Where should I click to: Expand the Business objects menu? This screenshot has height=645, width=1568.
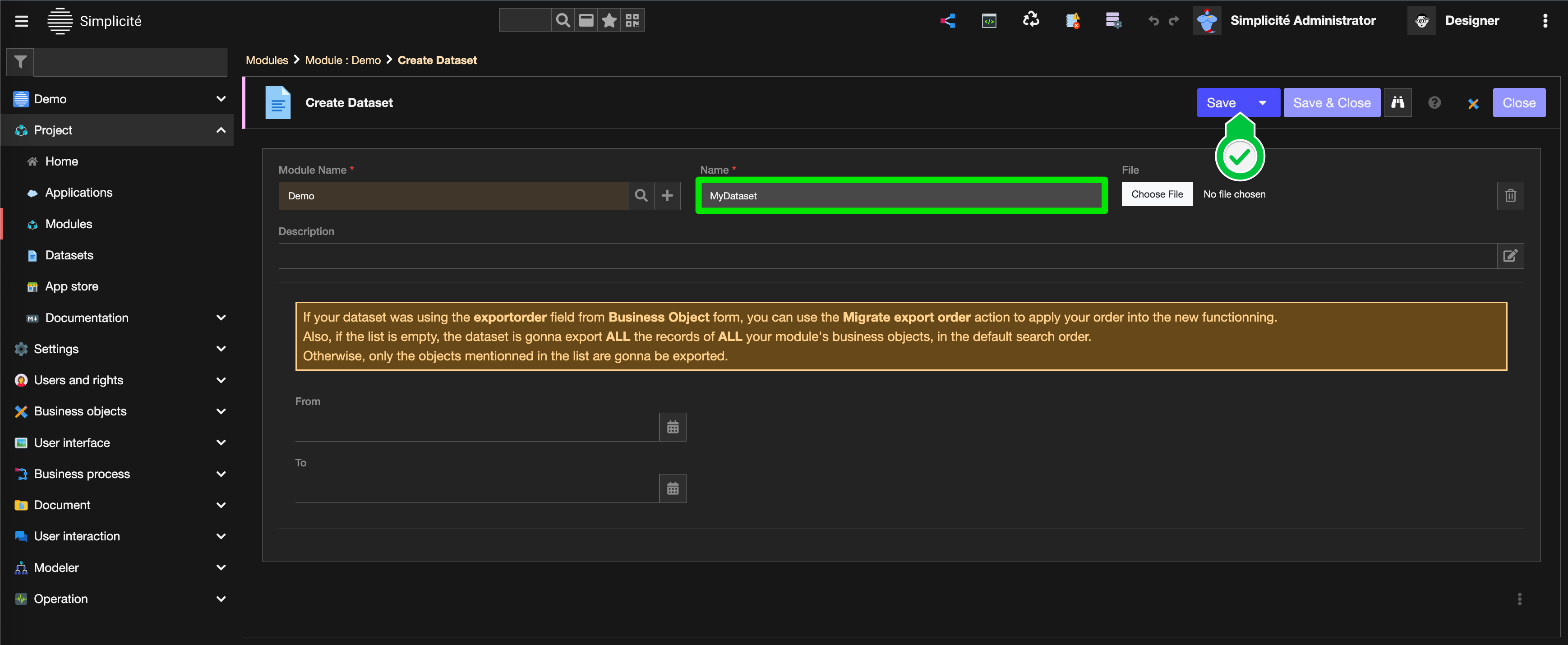(x=221, y=411)
